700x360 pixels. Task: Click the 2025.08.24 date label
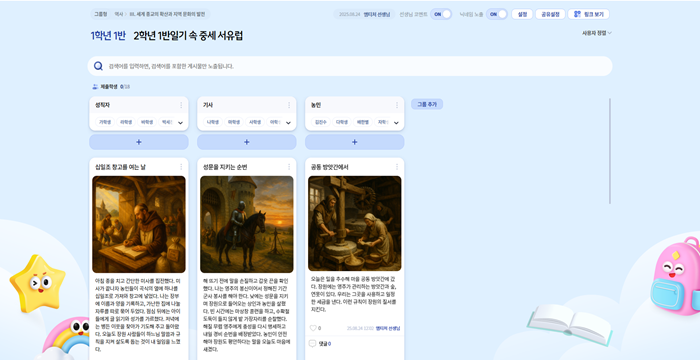pos(349,14)
